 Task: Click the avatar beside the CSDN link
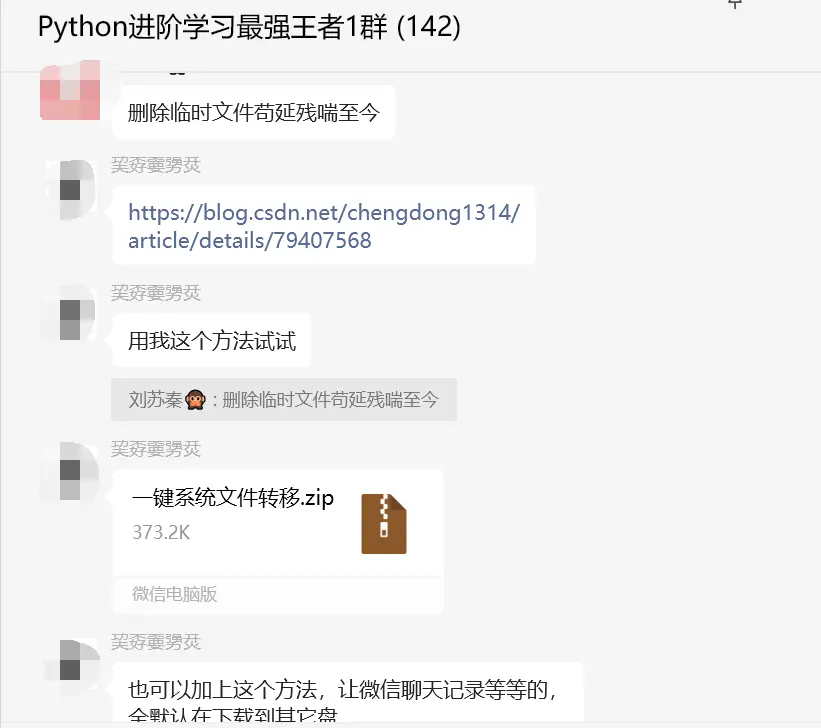point(70,190)
